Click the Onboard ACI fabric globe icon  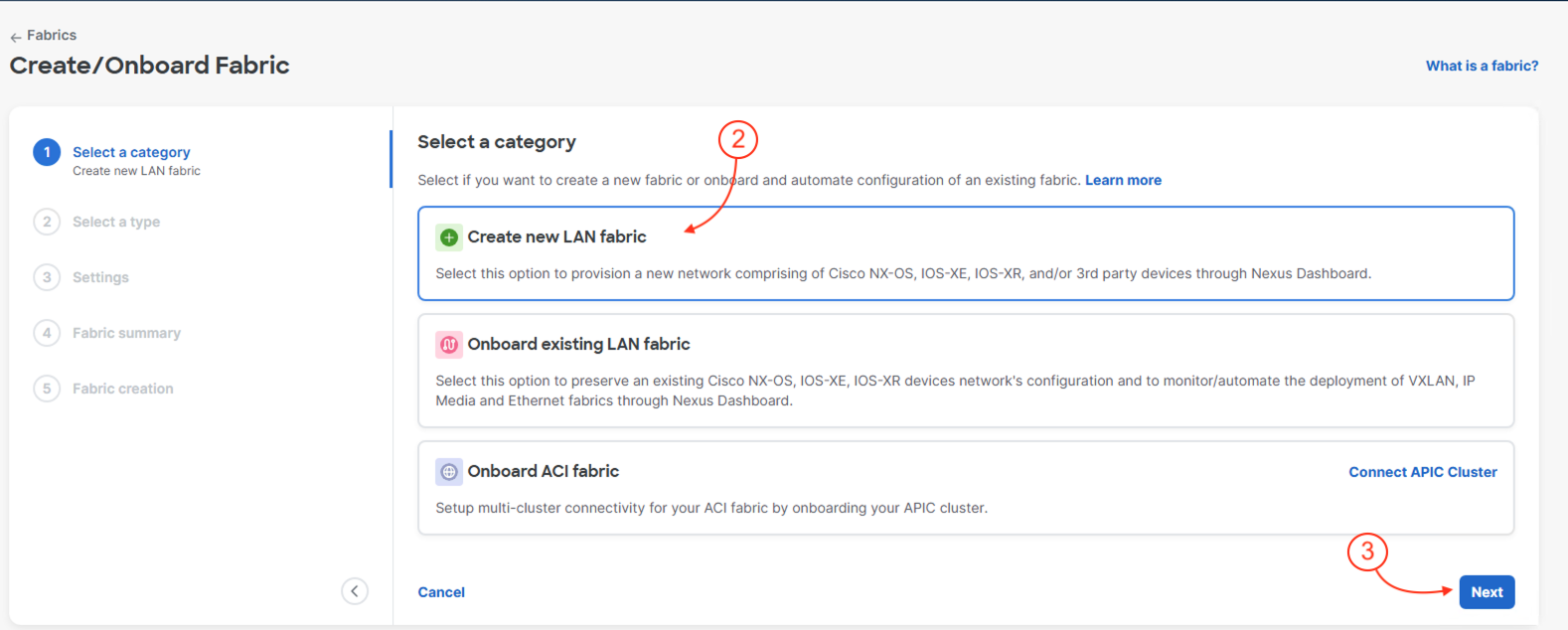pyautogui.click(x=449, y=472)
